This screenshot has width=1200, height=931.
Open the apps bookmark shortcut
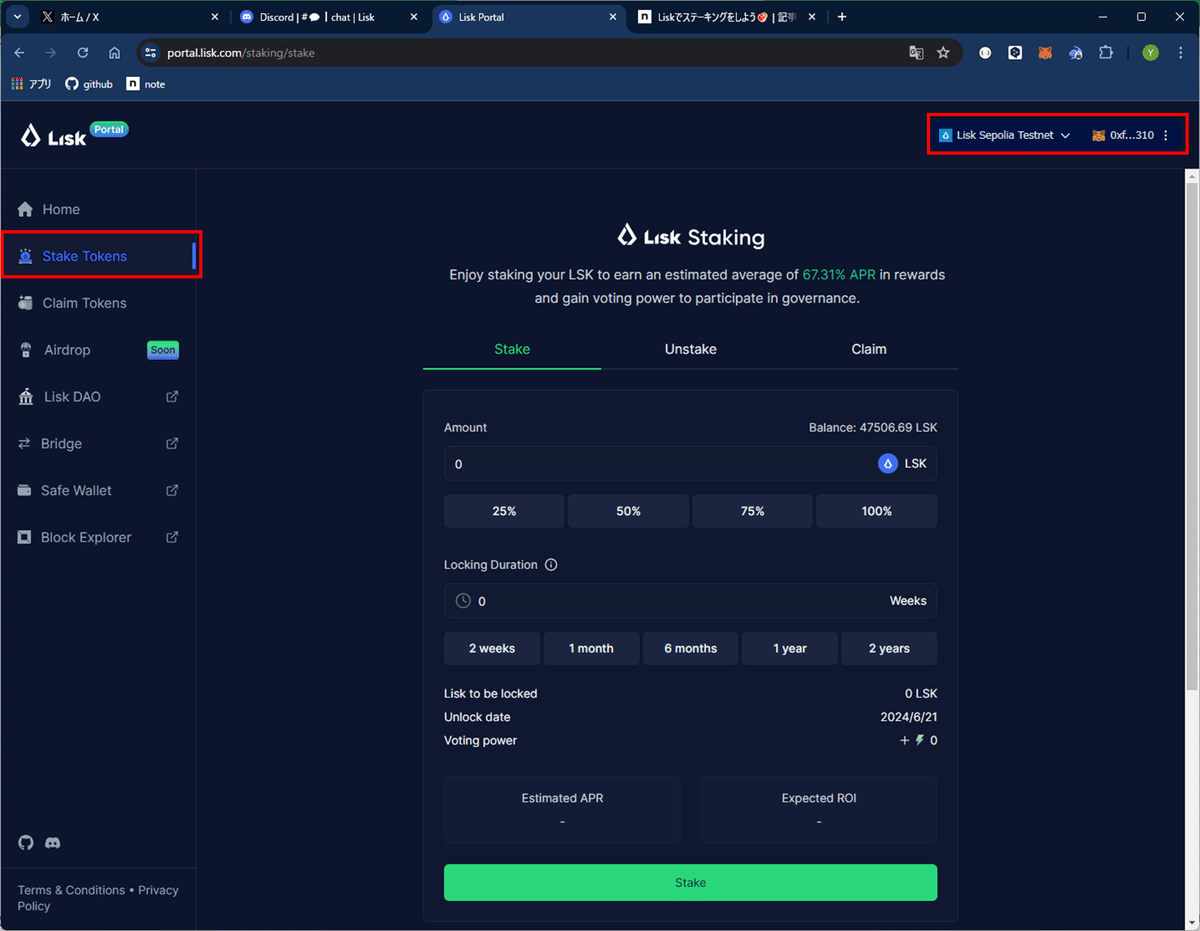pos(32,84)
